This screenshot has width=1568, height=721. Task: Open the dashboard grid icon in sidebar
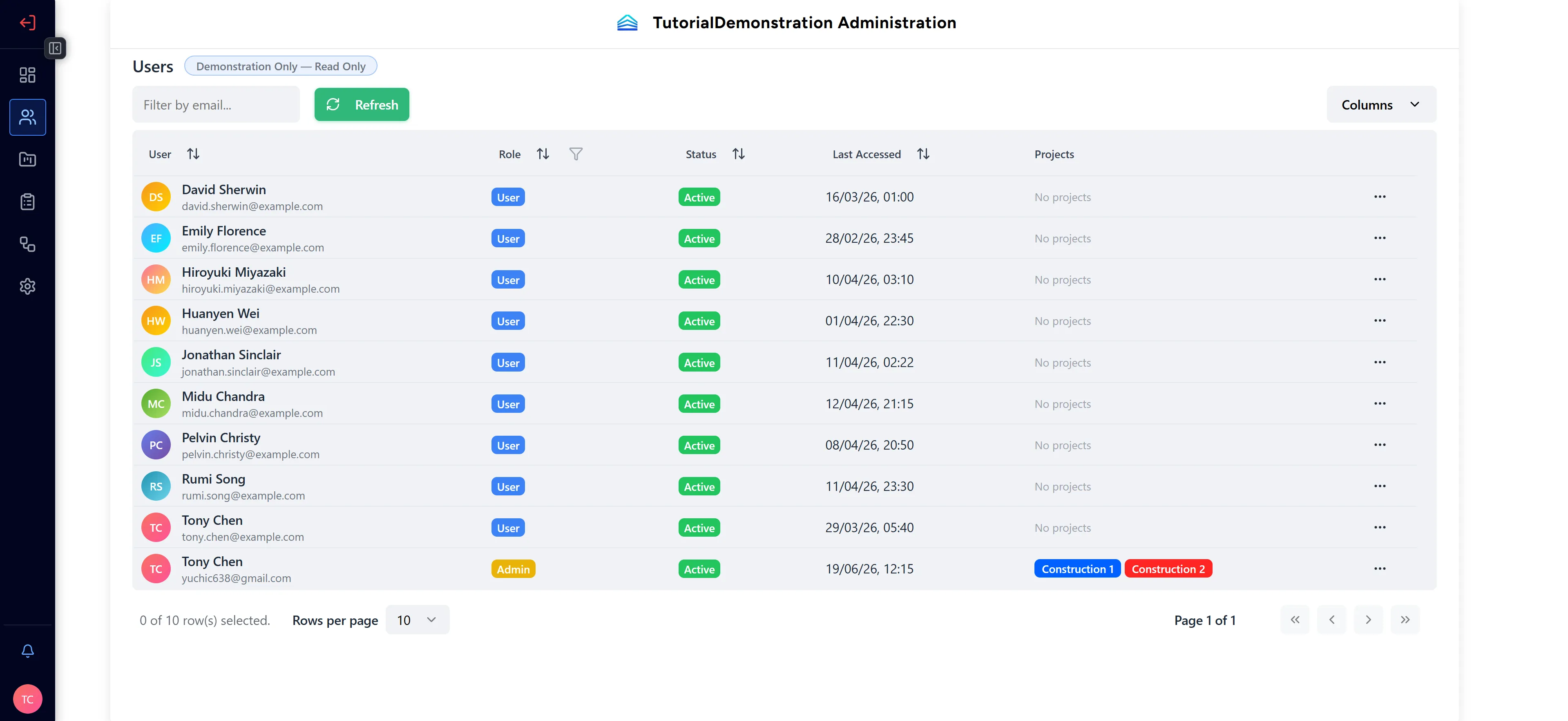click(x=27, y=75)
